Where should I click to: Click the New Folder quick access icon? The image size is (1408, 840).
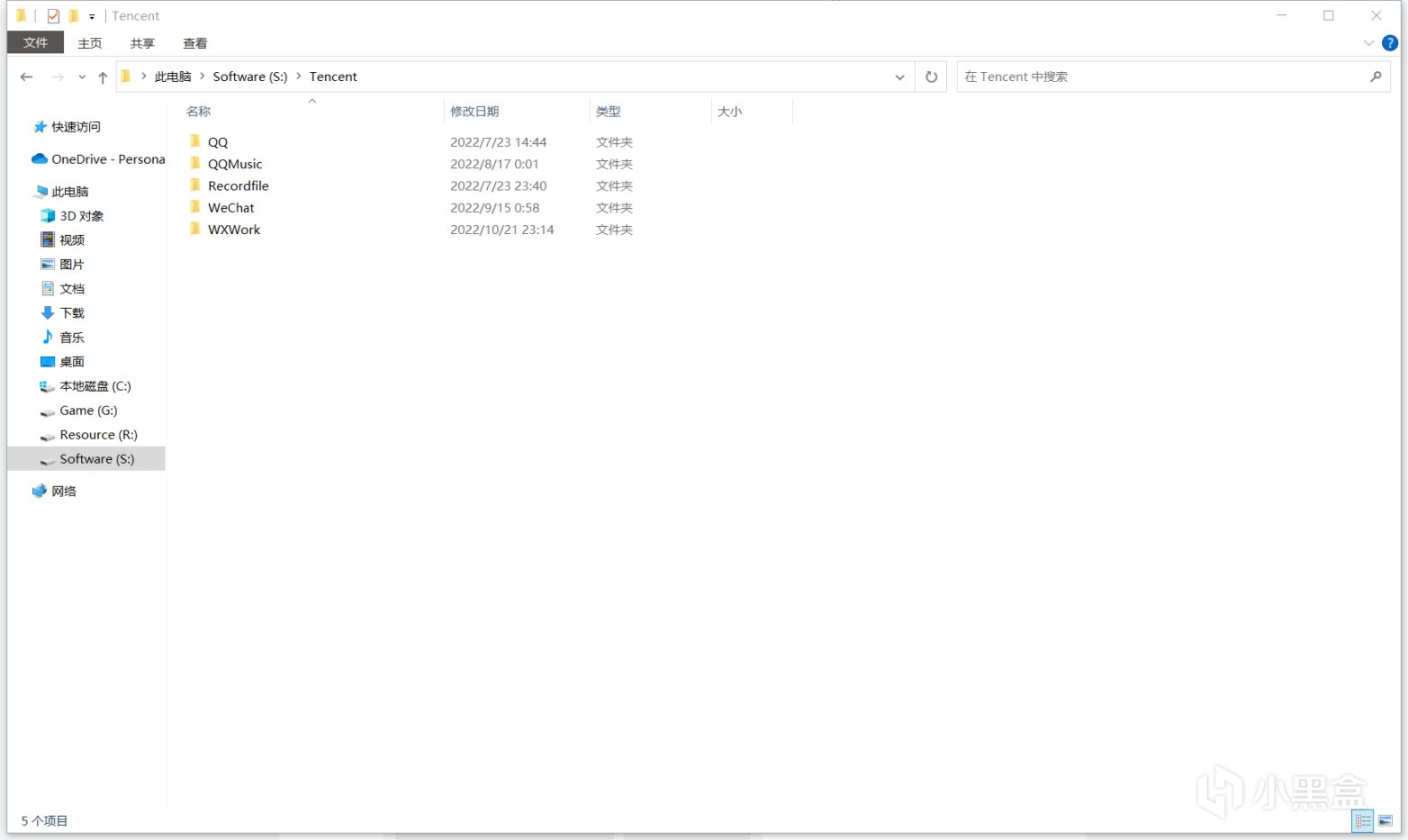pyautogui.click(x=73, y=16)
